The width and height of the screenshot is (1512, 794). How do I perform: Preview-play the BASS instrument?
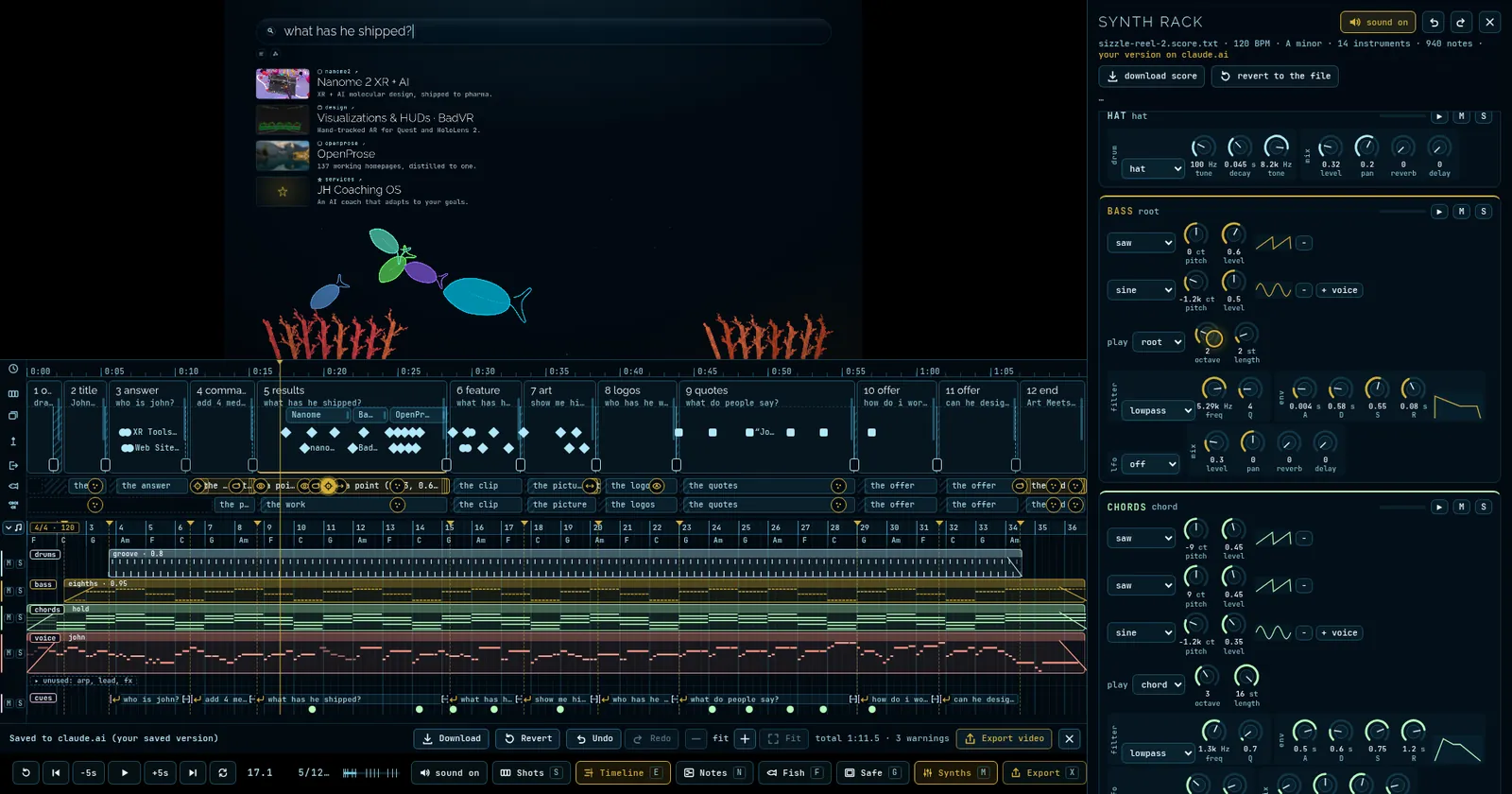(1439, 212)
